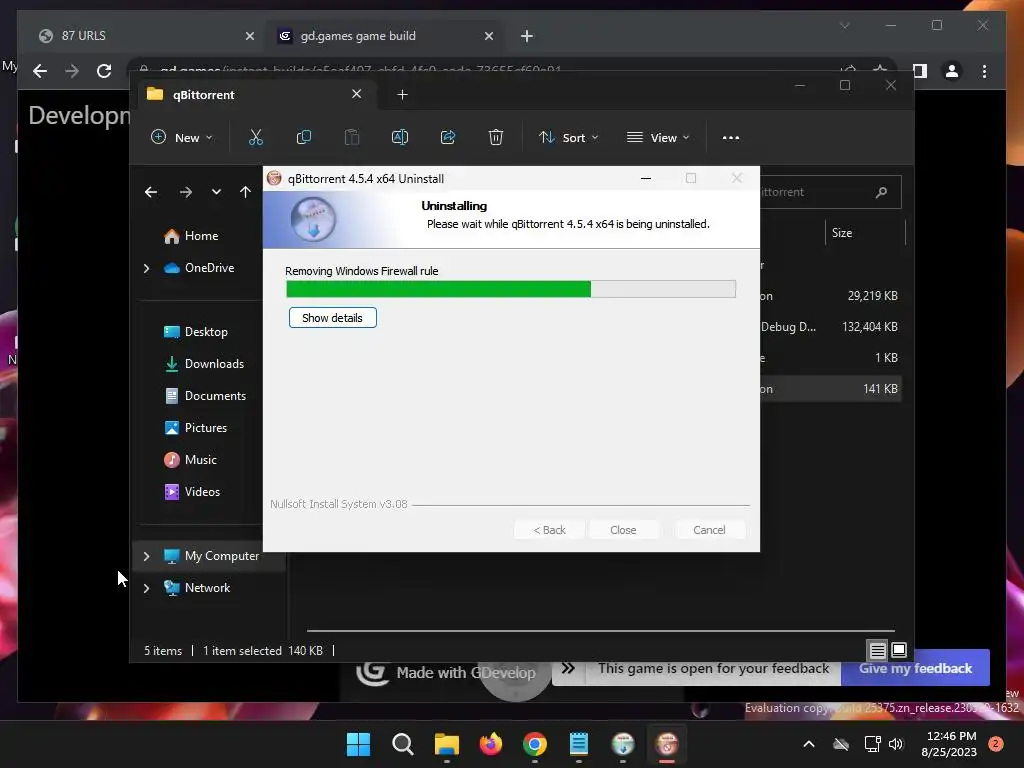Select Desktop in the navigation pane

(206, 332)
